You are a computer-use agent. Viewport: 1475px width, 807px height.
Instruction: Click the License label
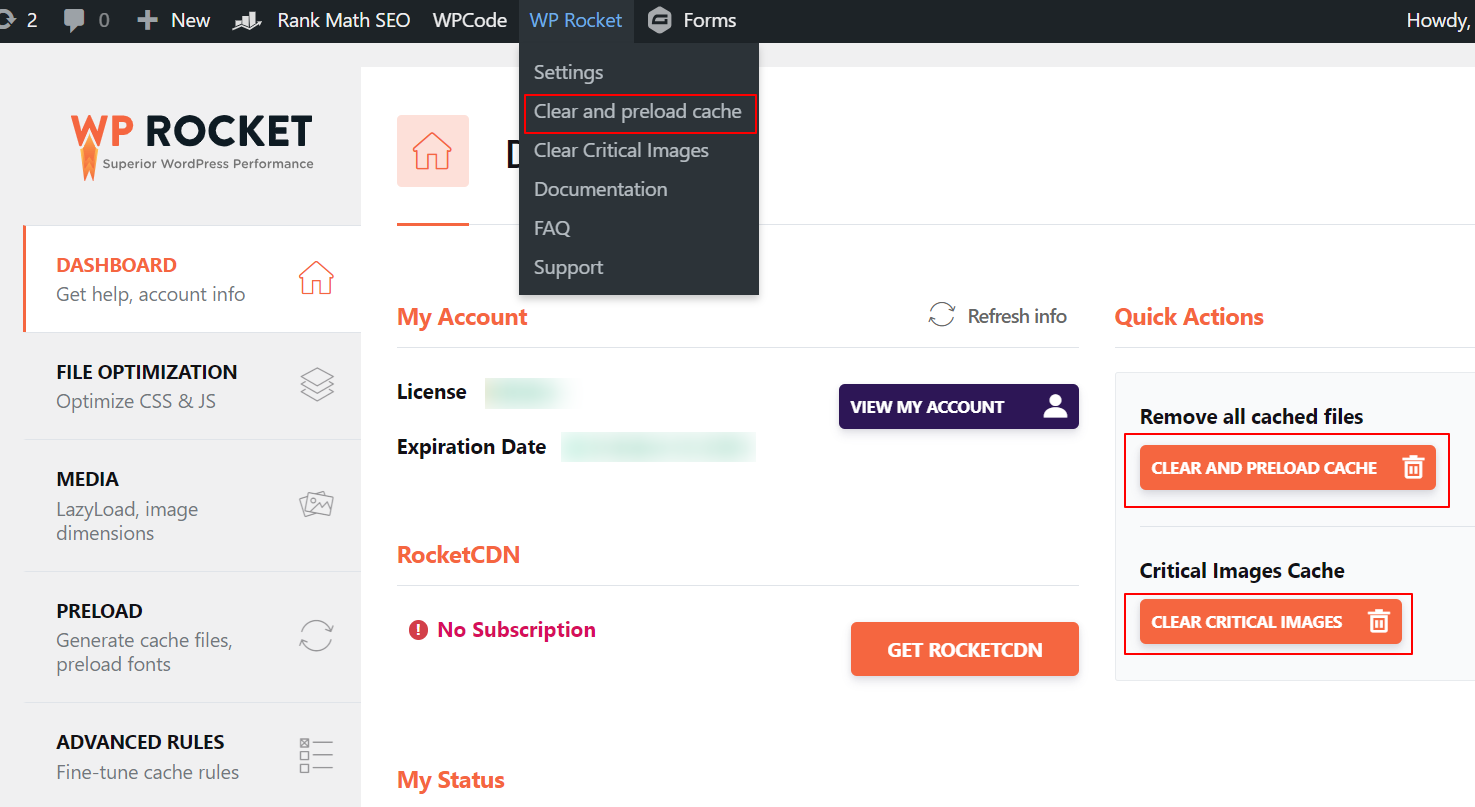pyautogui.click(x=431, y=392)
